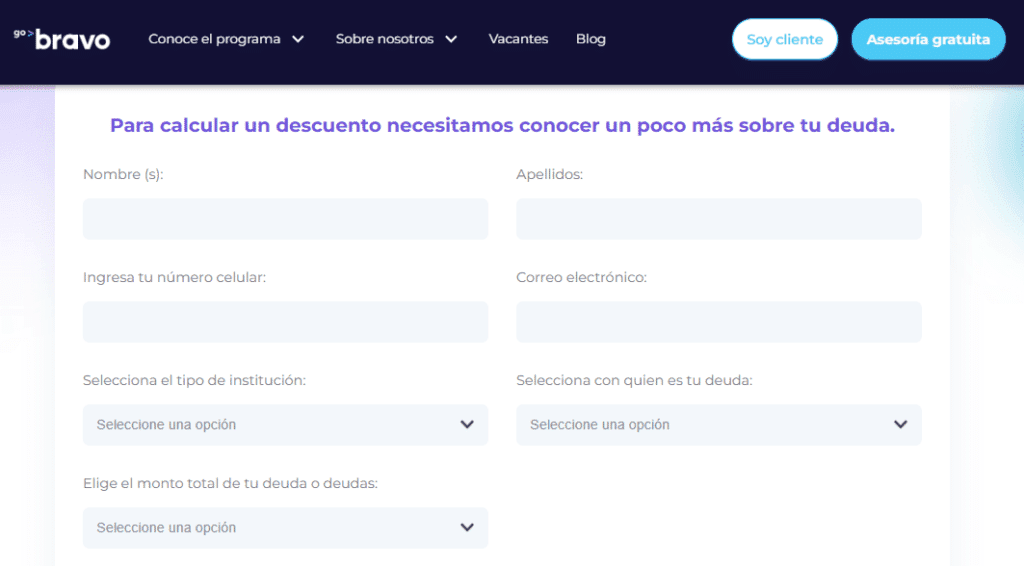
Task: Open the Blog link
Action: click(591, 39)
